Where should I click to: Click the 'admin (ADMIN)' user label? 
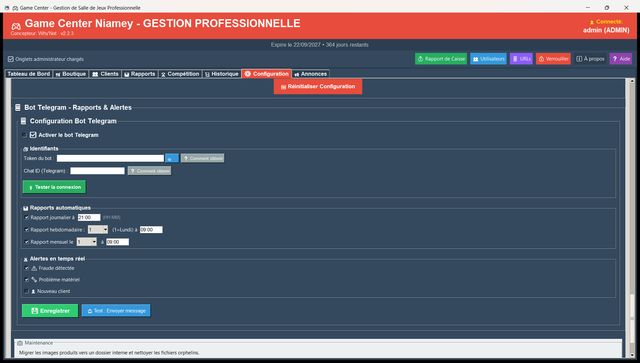(606, 30)
